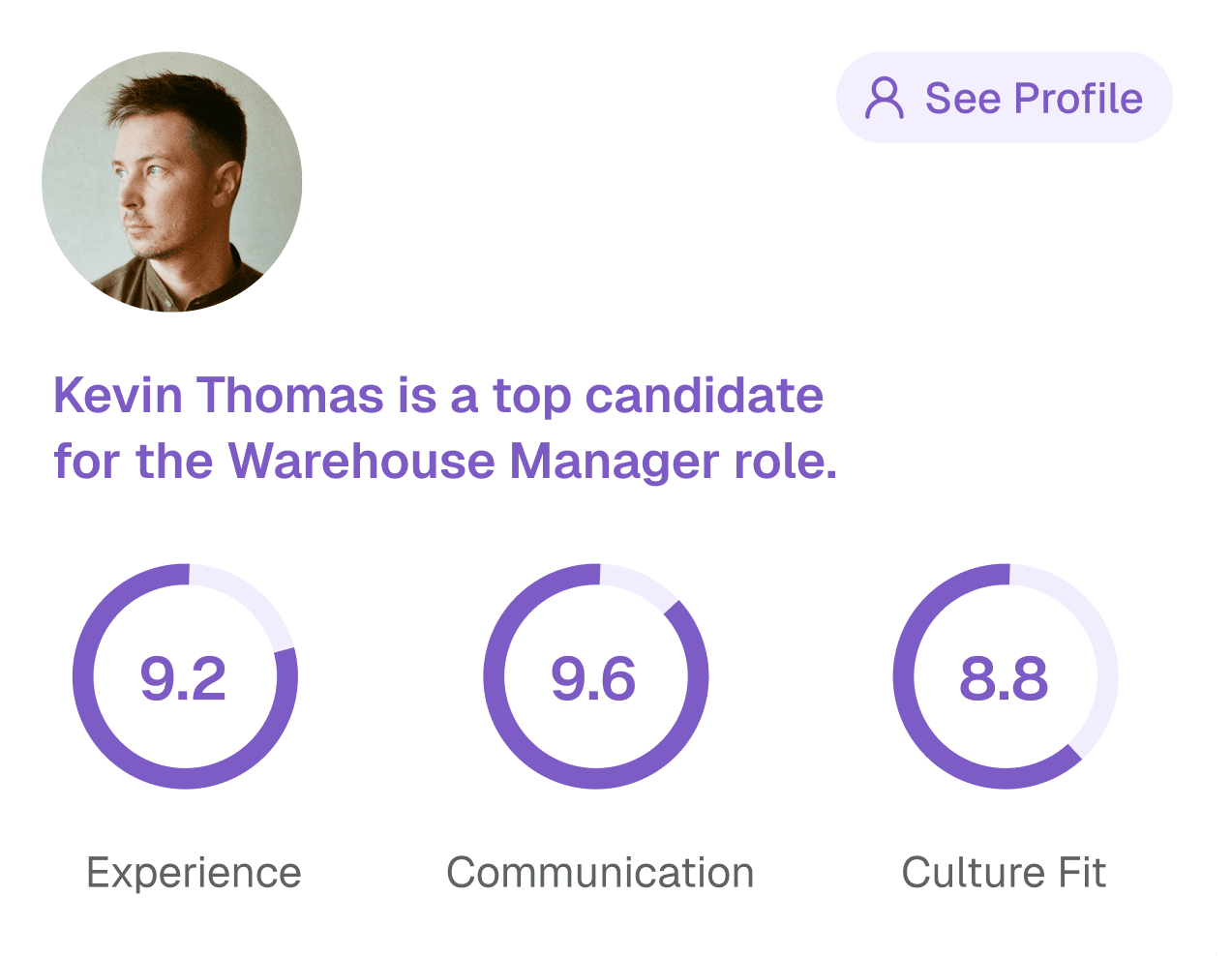Click the Experience score ring
Viewport: 1232px width, 956px height.
click(x=185, y=676)
